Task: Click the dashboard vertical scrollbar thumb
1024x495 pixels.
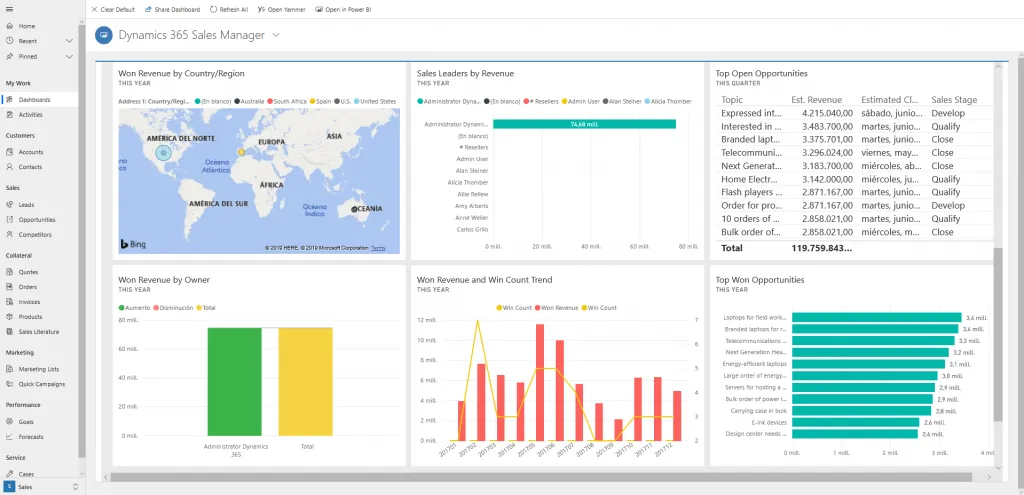Action: [x=997, y=334]
